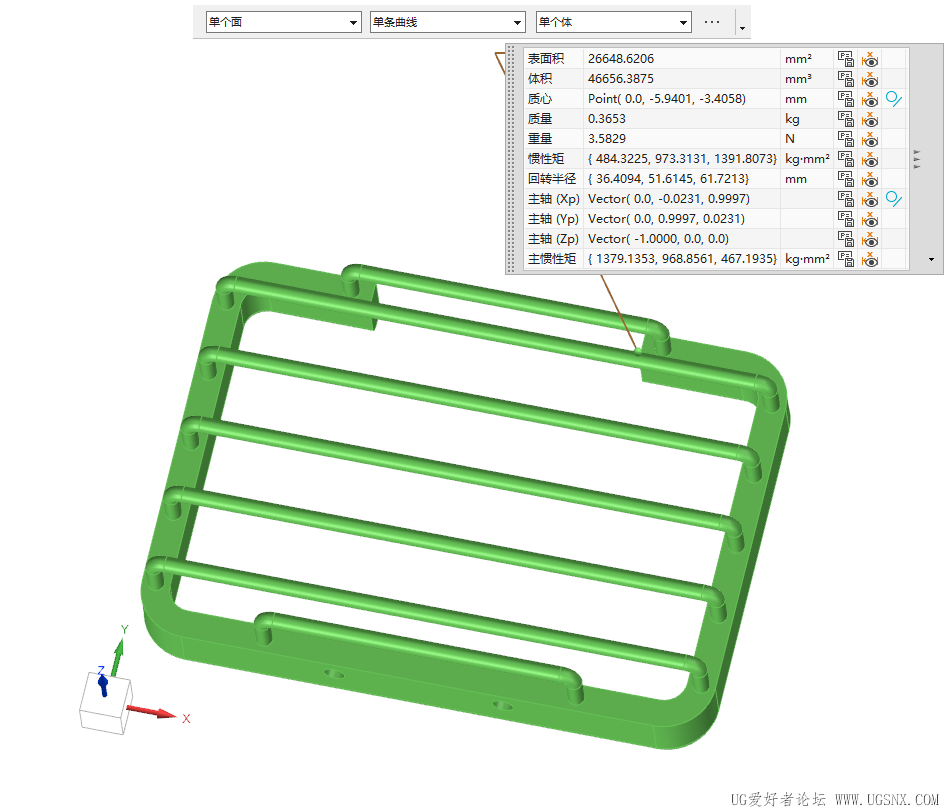The image size is (944, 812).
Task: Click the weight value 3.5829
Action: pyautogui.click(x=607, y=138)
